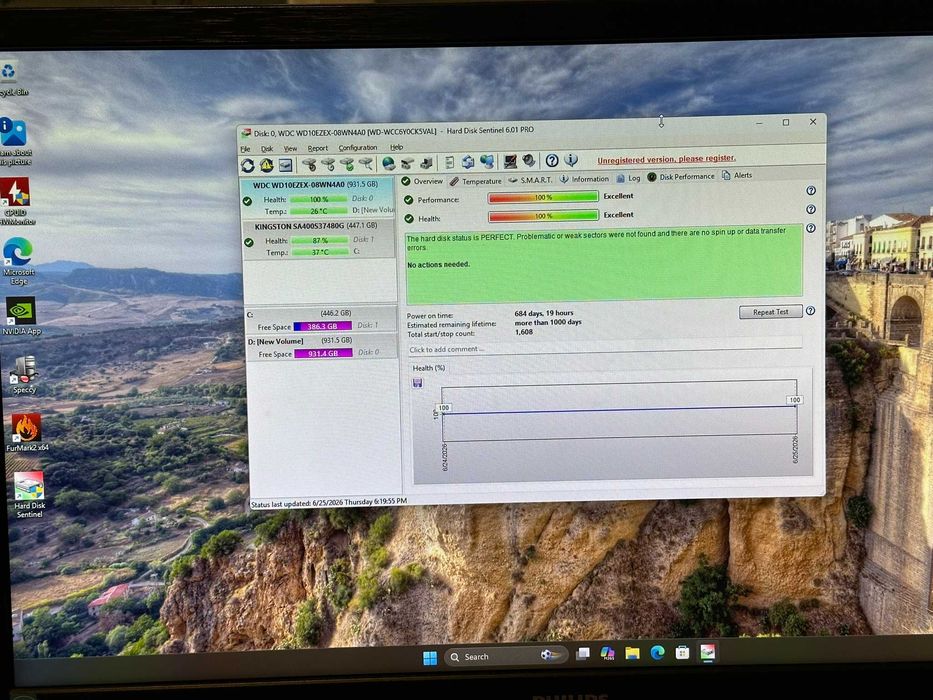Click the blue info toolbar icon
Viewport: 933px width, 700px height.
click(x=571, y=160)
